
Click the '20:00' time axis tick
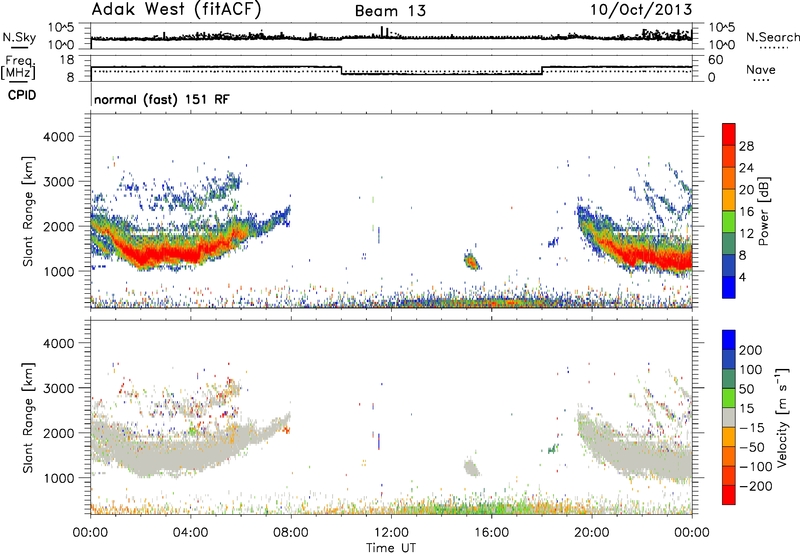pos(591,533)
